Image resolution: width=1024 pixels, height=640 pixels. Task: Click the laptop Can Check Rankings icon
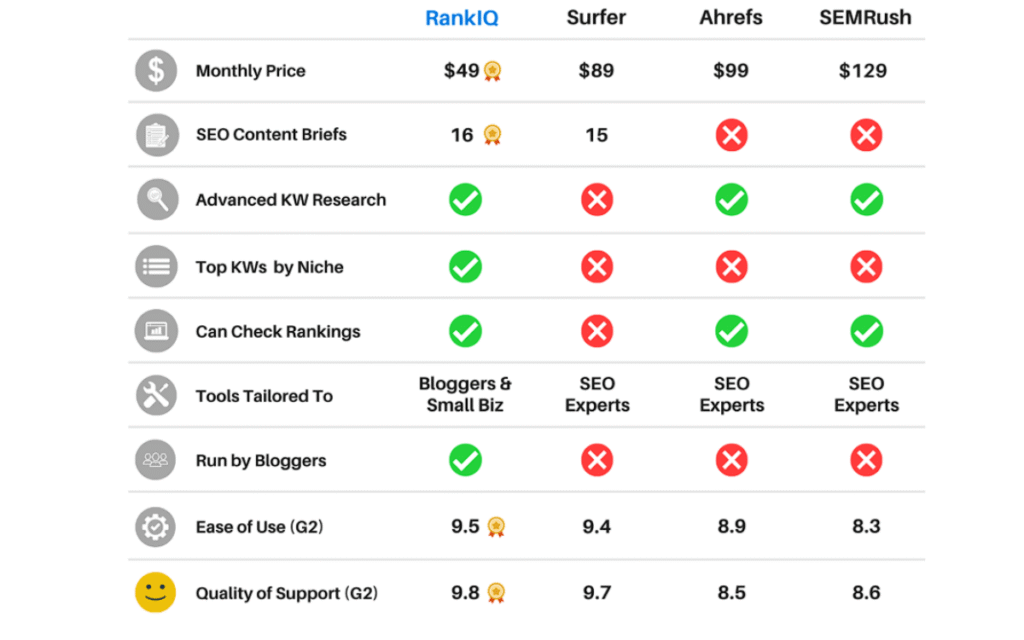[x=156, y=331]
